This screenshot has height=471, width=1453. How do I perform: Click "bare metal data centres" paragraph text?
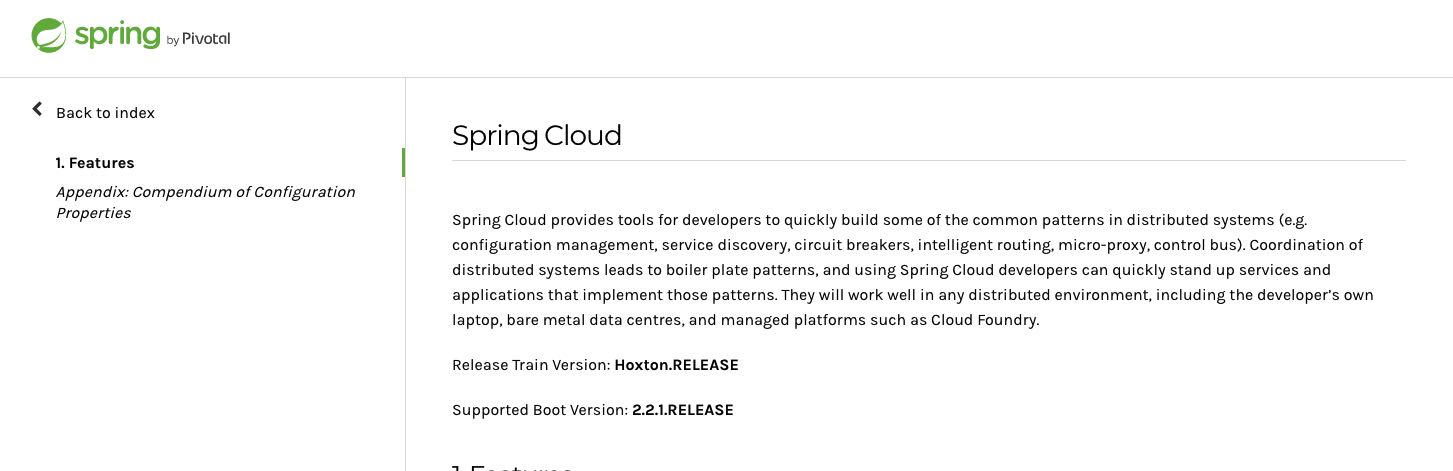click(x=594, y=320)
